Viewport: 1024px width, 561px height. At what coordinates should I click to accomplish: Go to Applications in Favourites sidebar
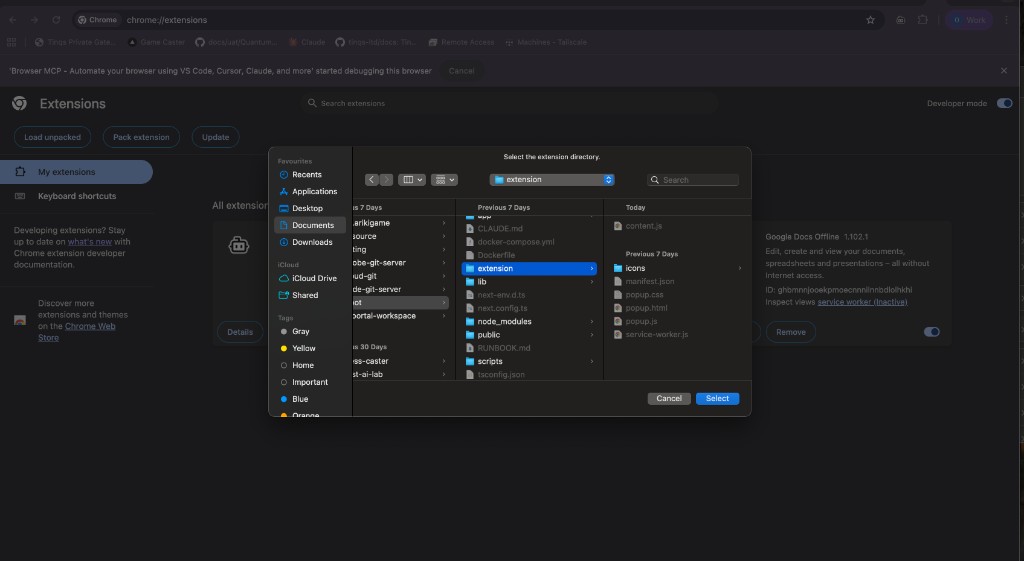point(314,191)
